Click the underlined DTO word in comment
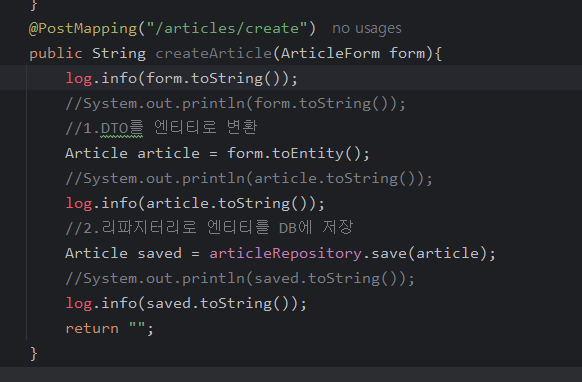 pyautogui.click(x=114, y=128)
